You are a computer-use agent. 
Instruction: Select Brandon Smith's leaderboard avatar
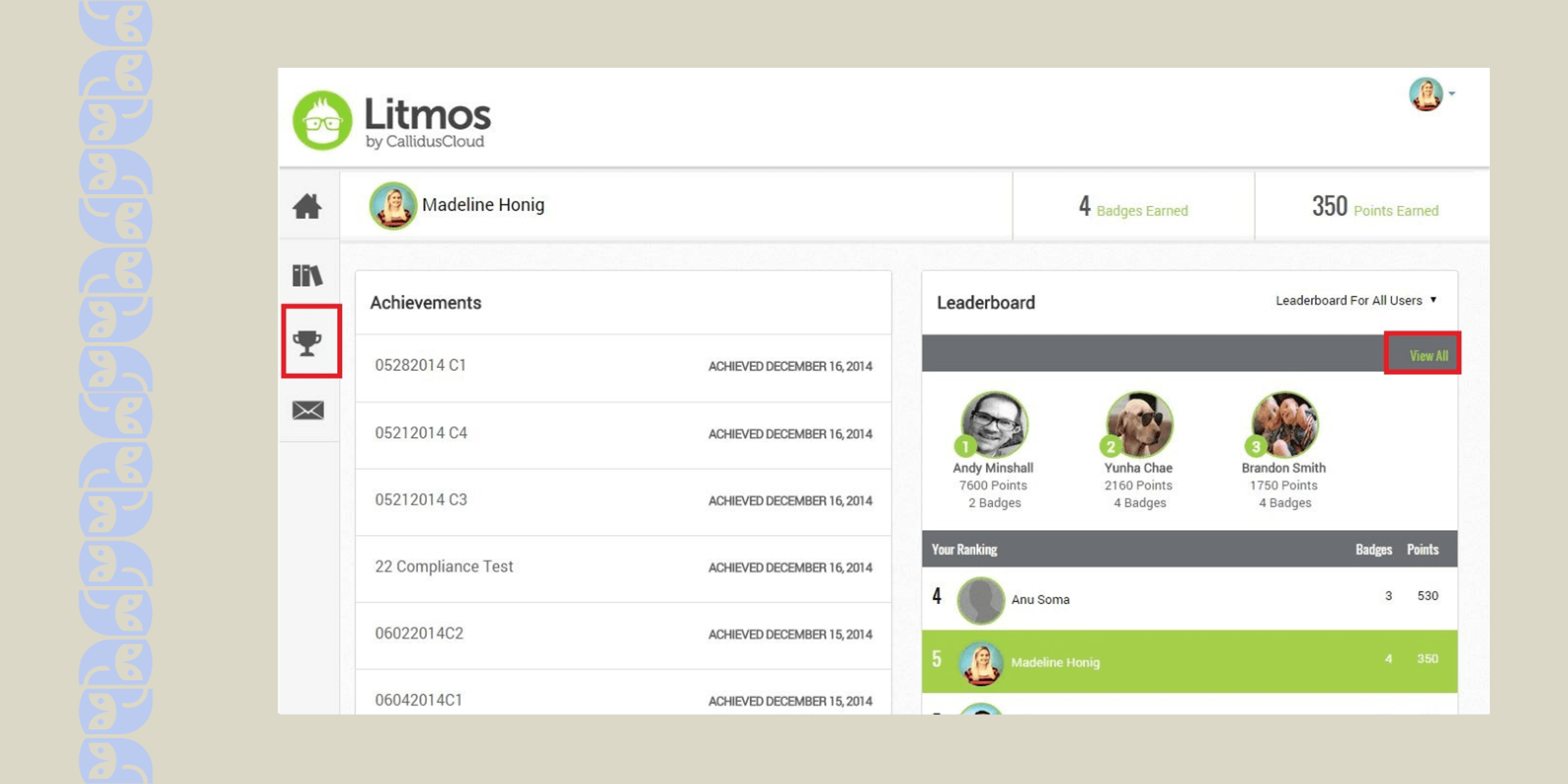pyautogui.click(x=1285, y=424)
